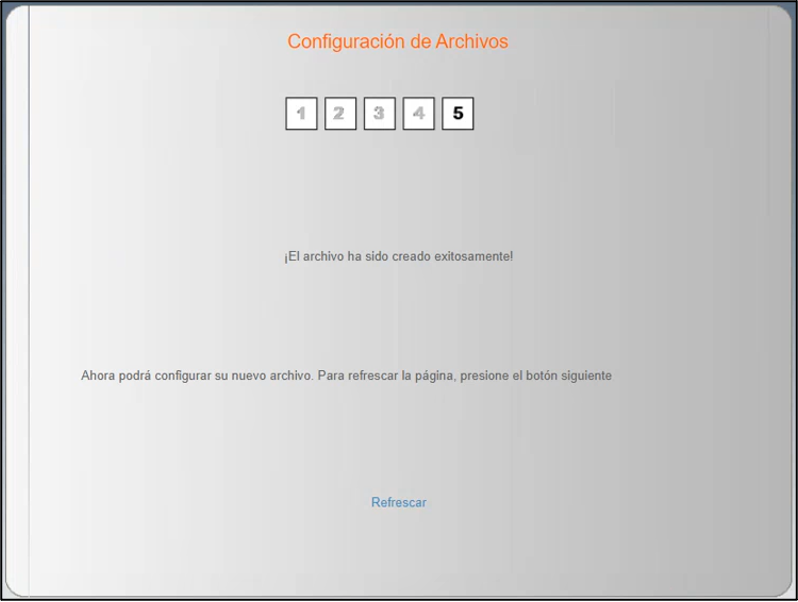Select step 2 in the wizard indicator
This screenshot has height=602, width=798.
pyautogui.click(x=340, y=114)
